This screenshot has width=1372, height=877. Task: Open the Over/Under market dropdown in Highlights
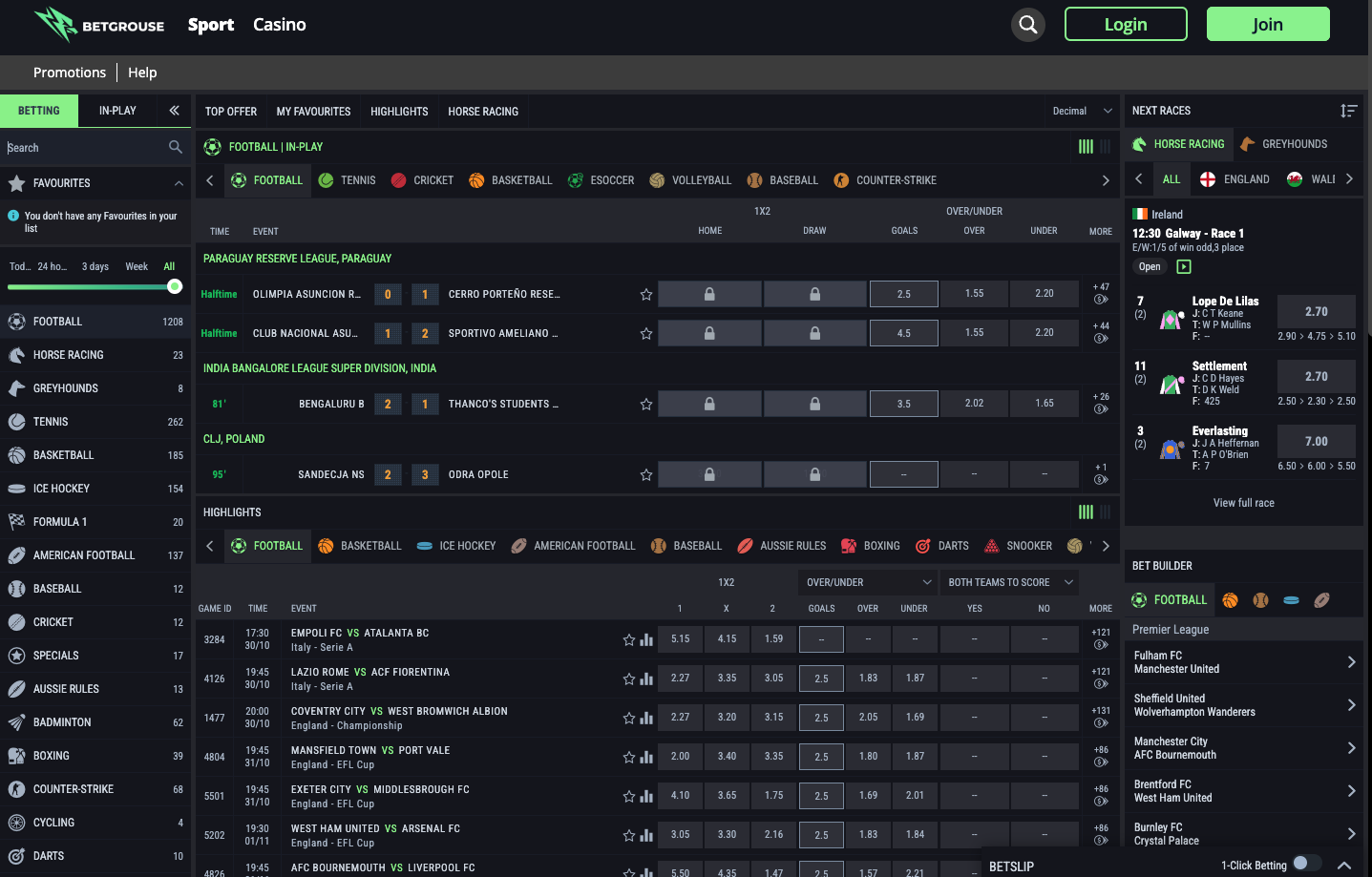click(x=868, y=582)
